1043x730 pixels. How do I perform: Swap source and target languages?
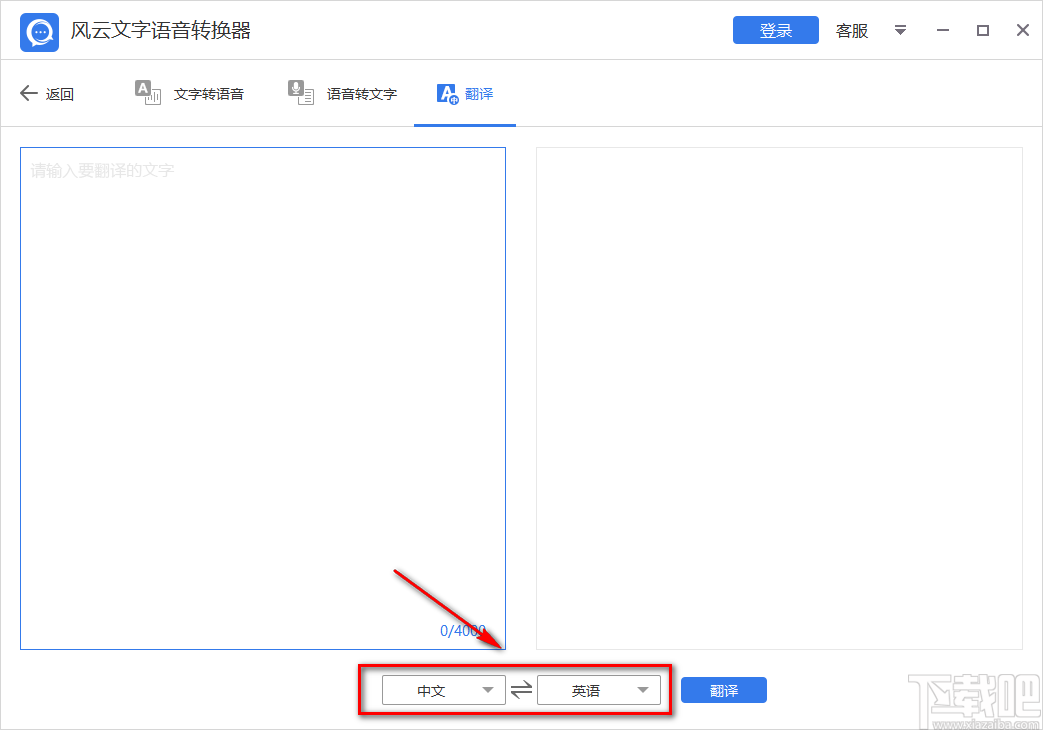522,690
